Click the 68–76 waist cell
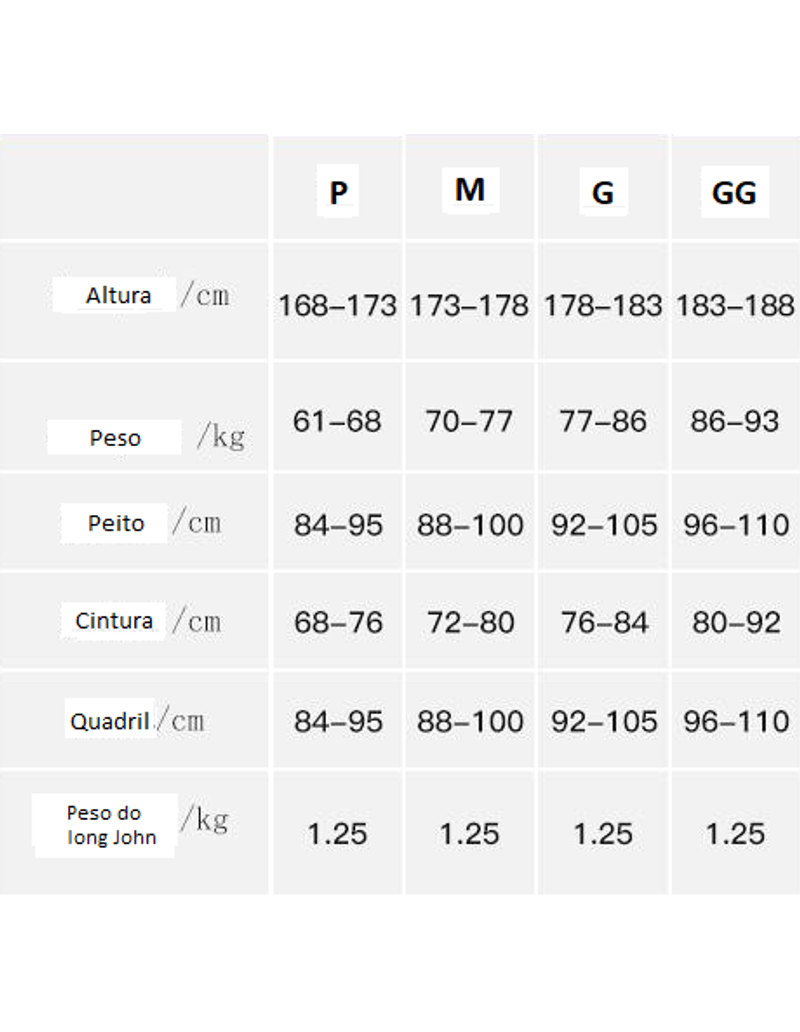 (338, 622)
